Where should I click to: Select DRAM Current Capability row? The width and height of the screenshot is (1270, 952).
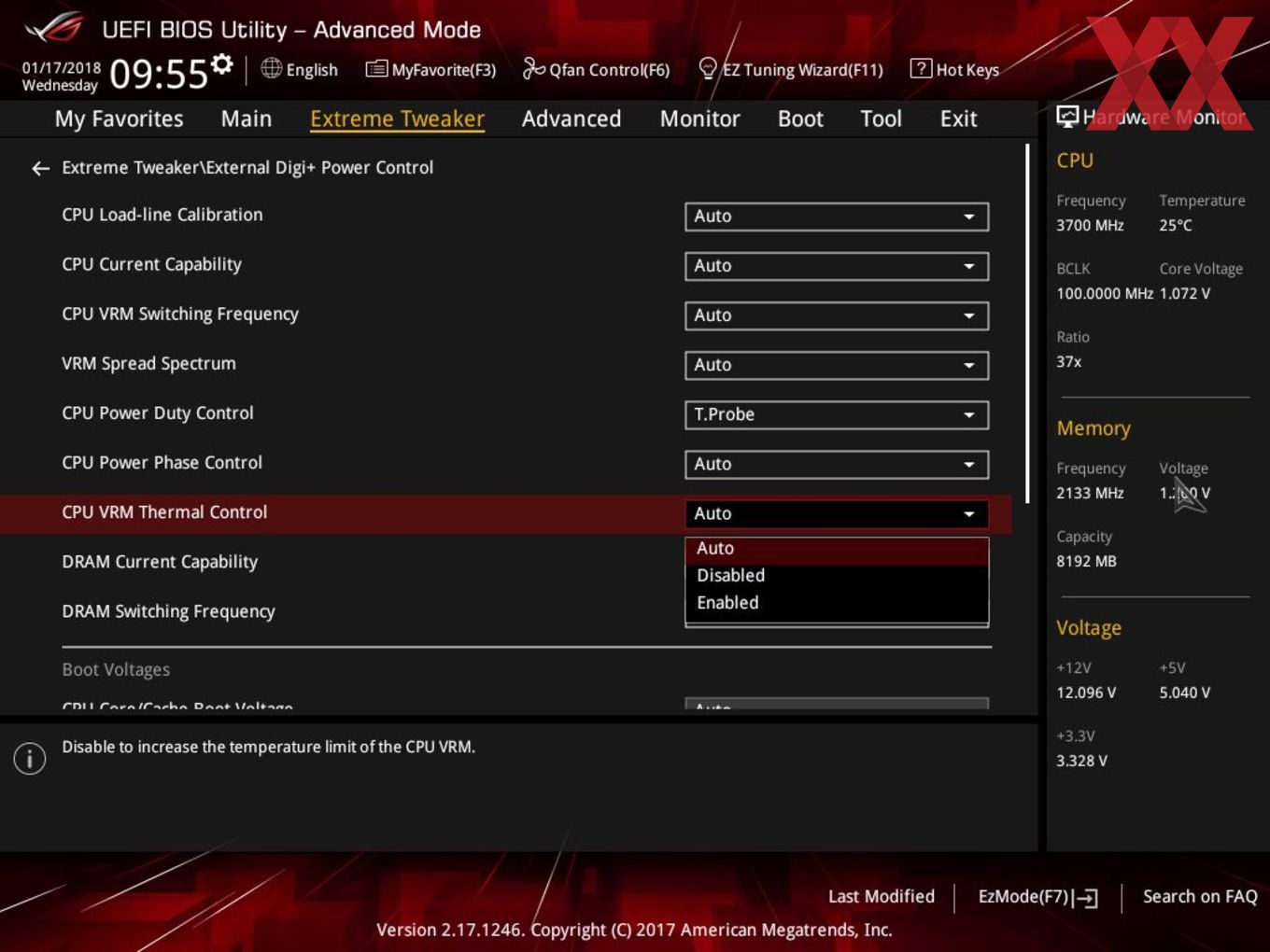click(160, 562)
